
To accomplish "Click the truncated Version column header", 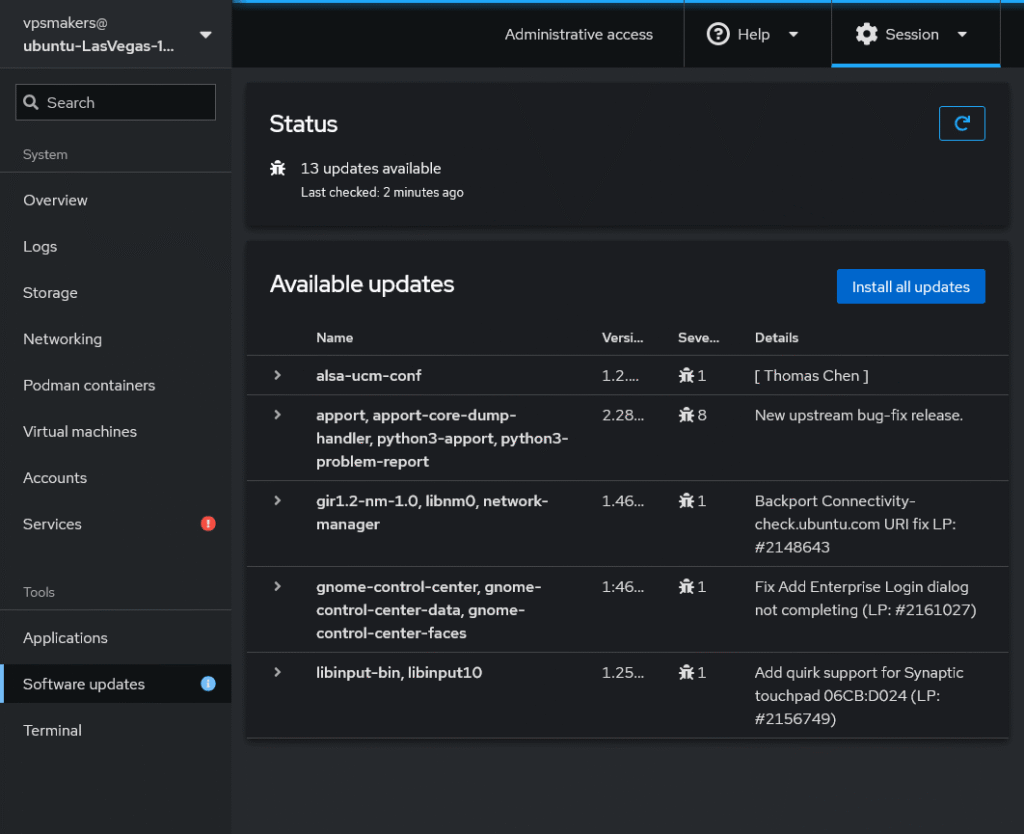I will point(622,338).
